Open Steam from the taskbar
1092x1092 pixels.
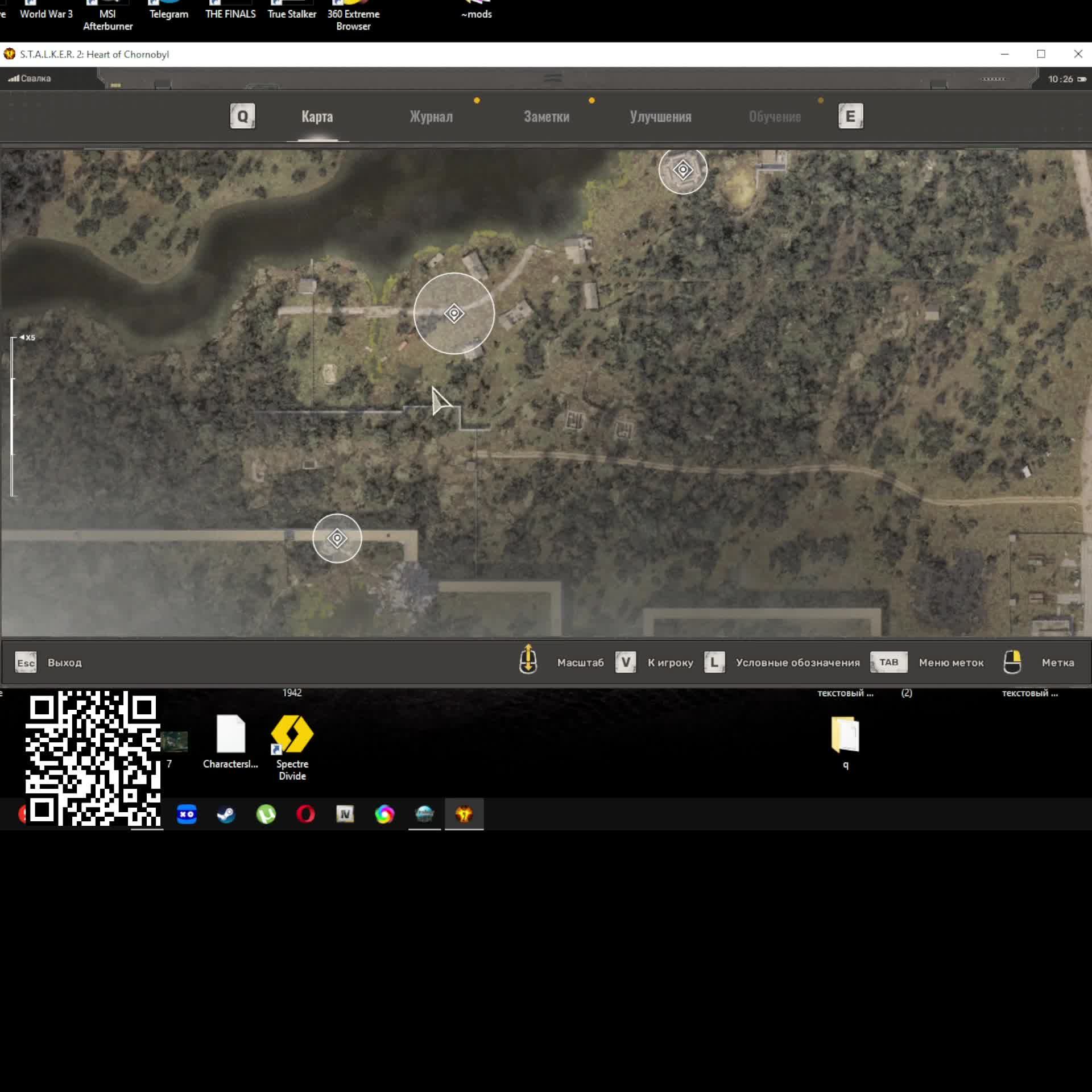226,814
